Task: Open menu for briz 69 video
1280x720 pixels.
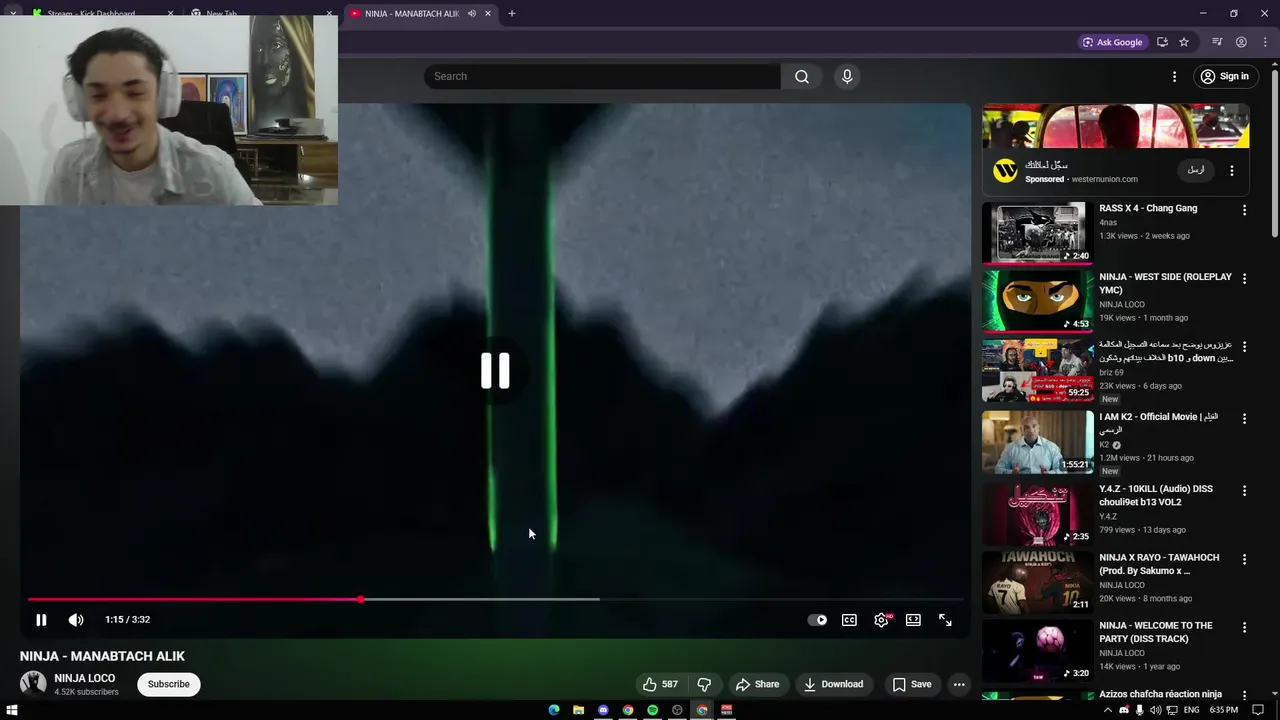Action: coord(1244,346)
